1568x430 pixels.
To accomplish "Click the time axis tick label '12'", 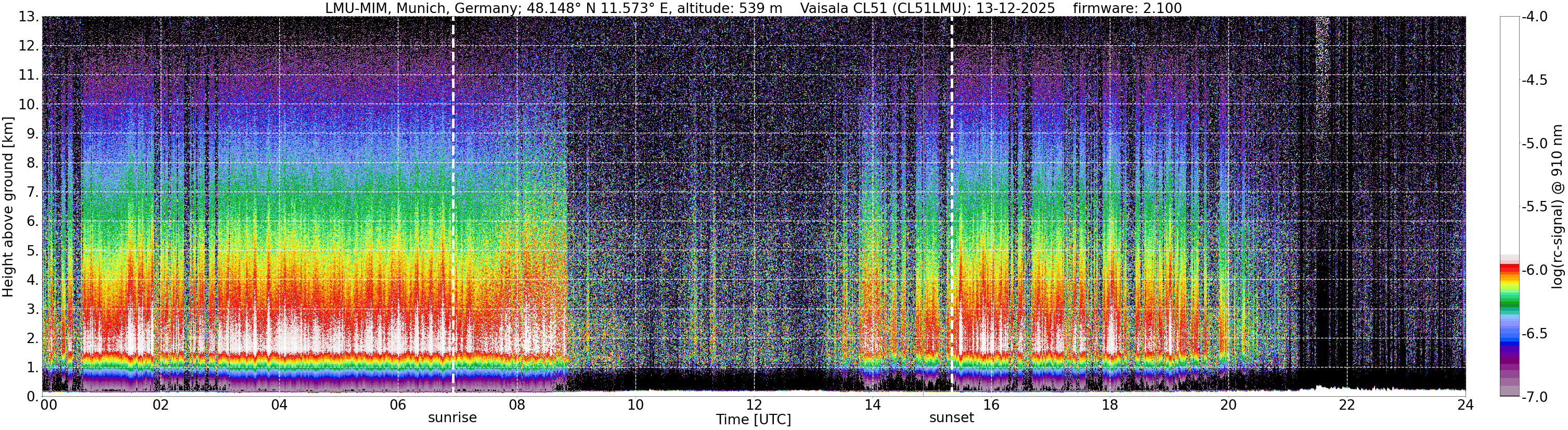I will [x=754, y=405].
